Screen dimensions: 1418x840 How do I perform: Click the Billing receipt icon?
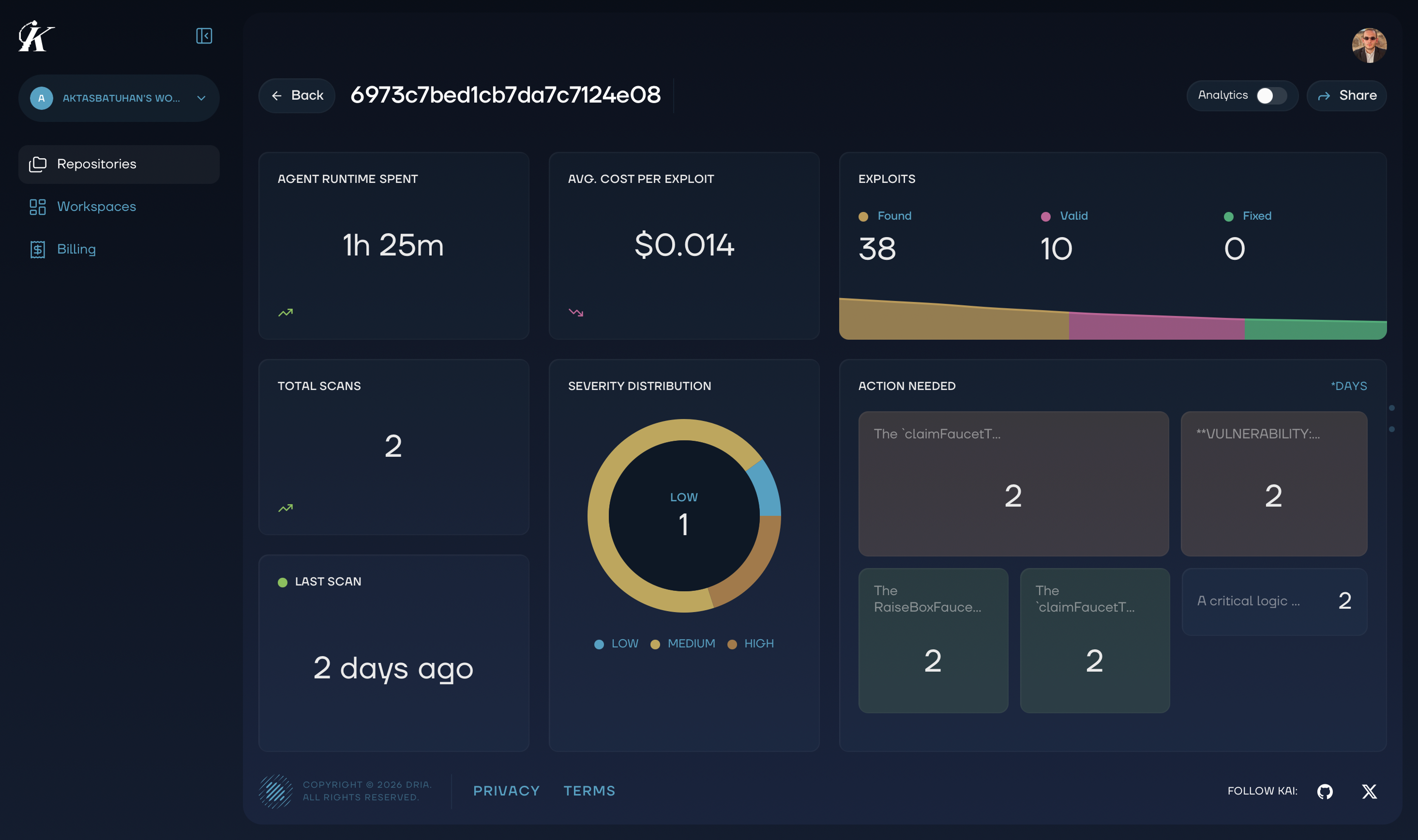click(x=37, y=249)
